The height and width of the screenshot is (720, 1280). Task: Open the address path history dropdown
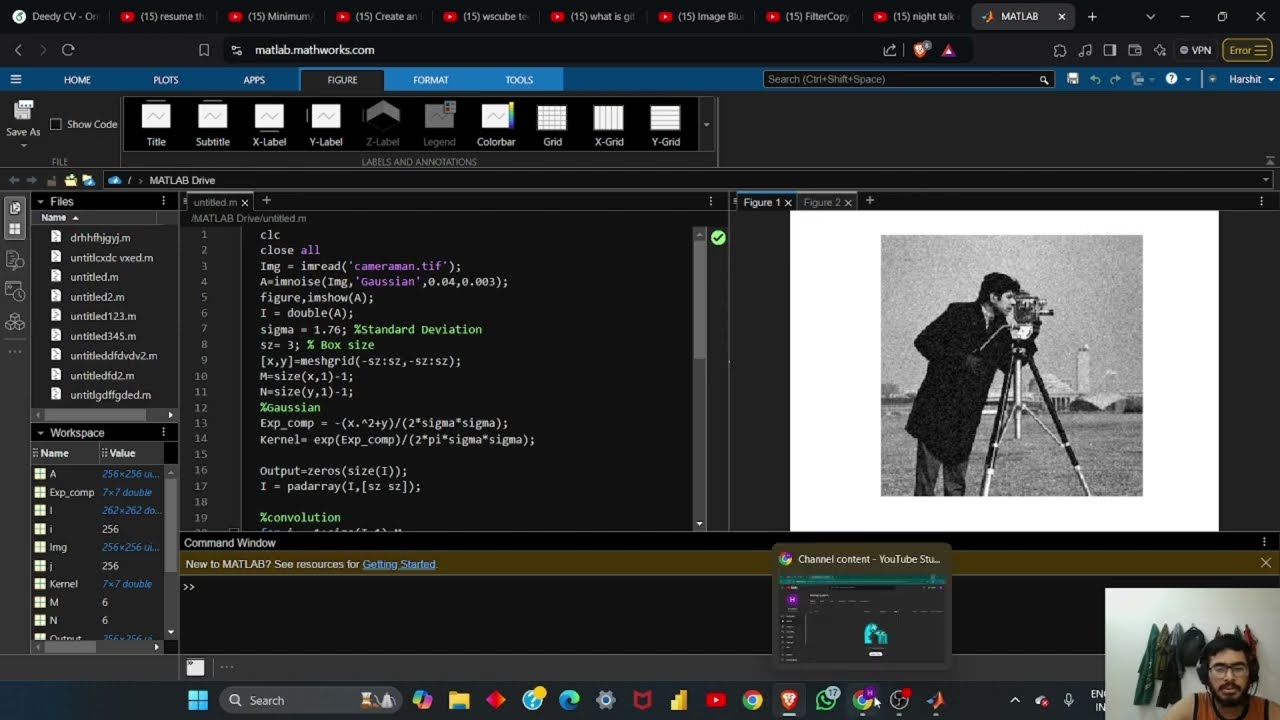pos(1266,180)
